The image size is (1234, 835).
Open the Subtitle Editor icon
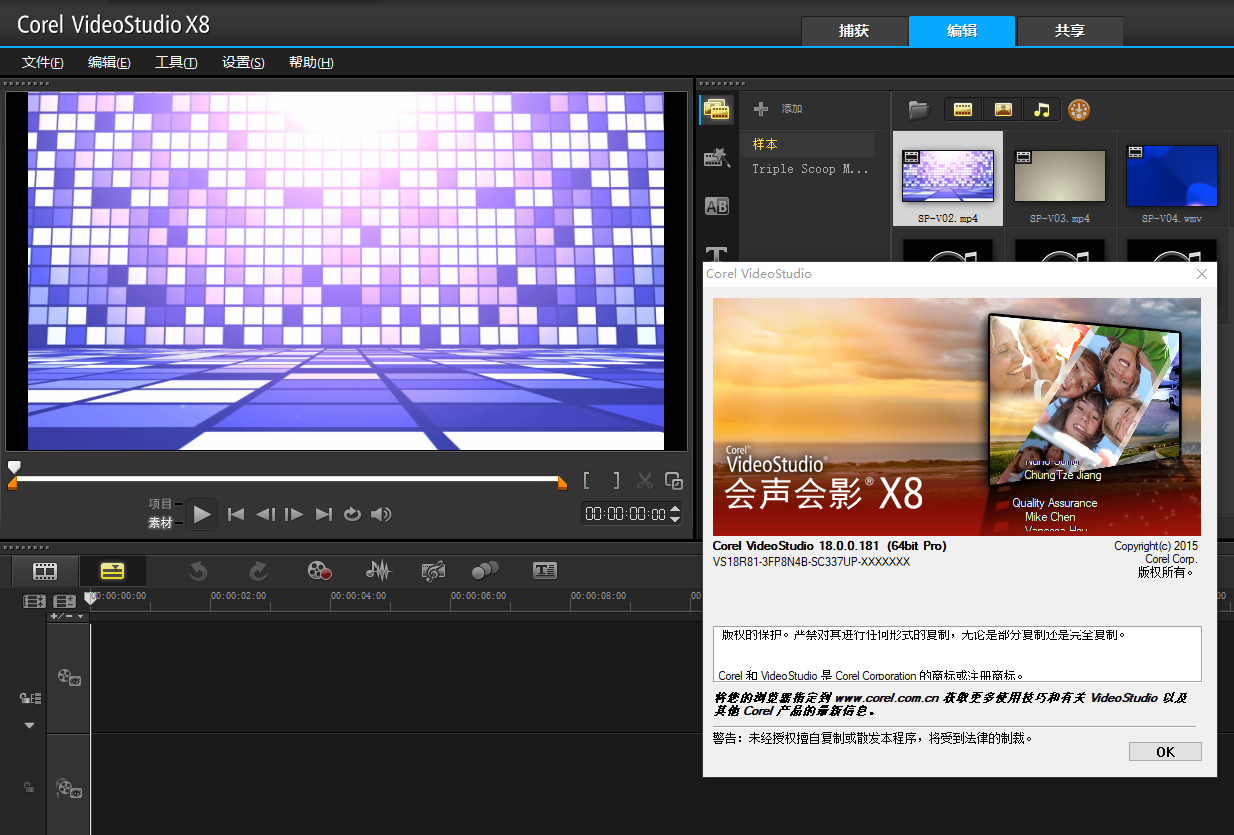click(x=544, y=571)
